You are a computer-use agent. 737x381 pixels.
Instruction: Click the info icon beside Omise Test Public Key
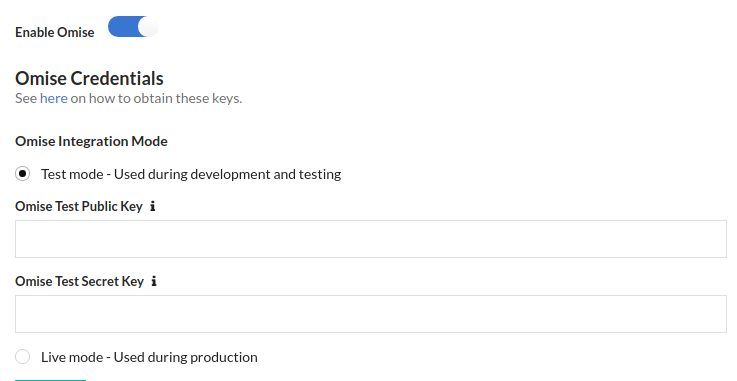(153, 206)
